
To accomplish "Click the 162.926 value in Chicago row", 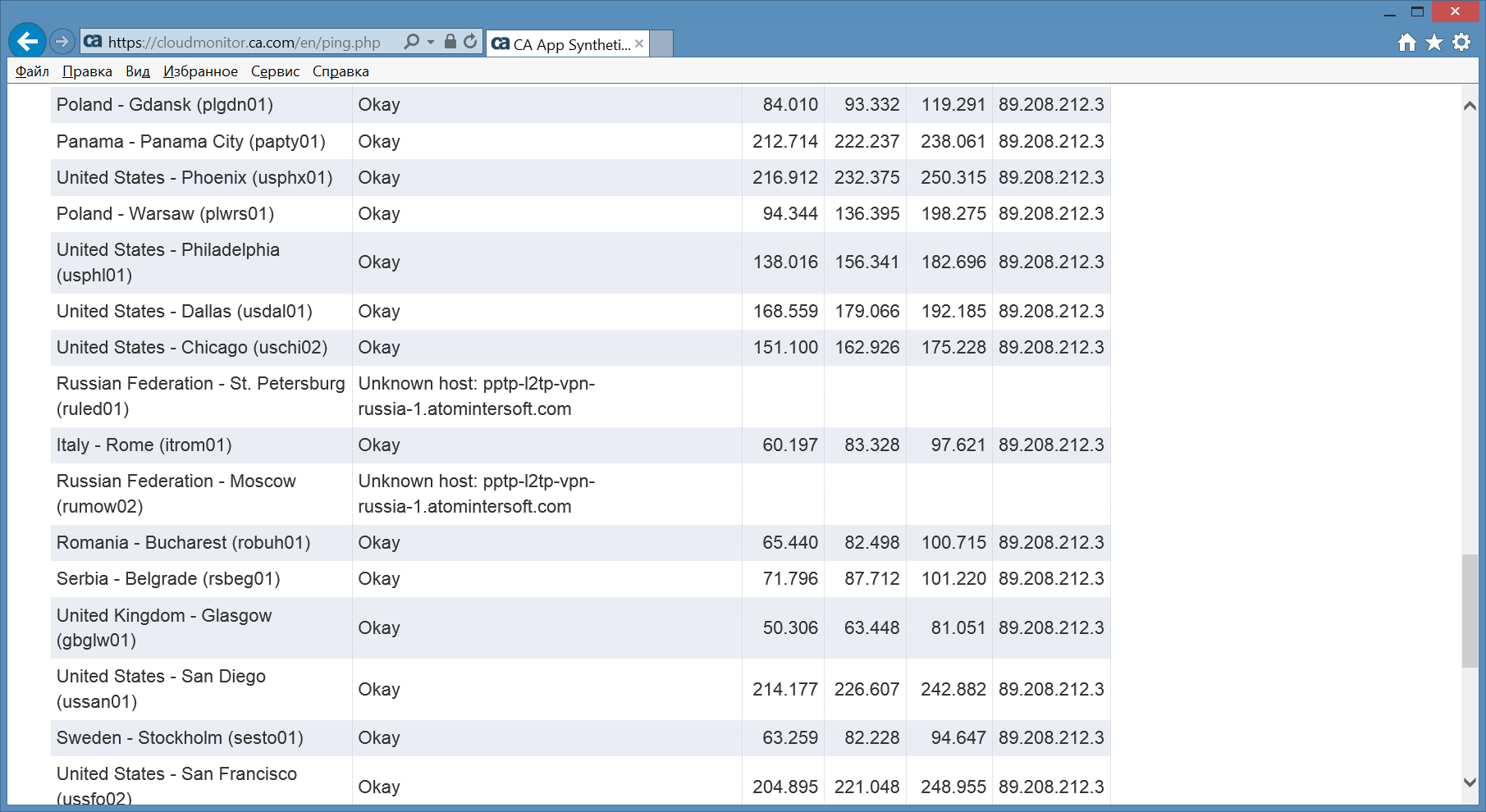I will point(867,348).
